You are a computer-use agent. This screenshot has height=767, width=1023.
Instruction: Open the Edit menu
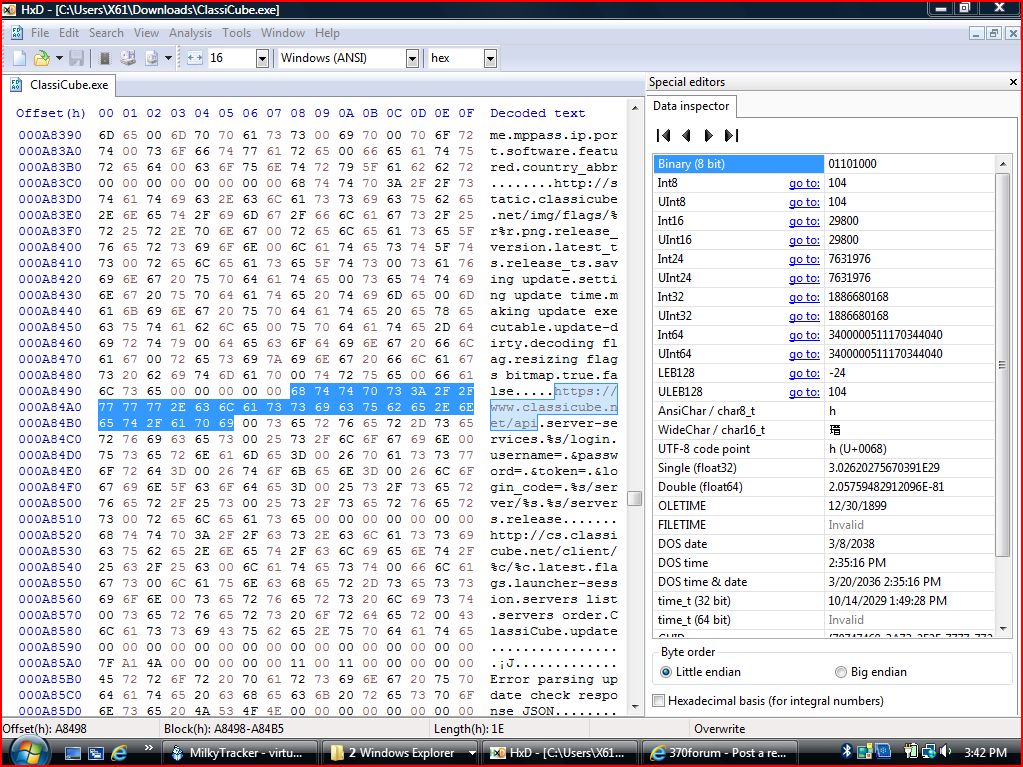69,33
